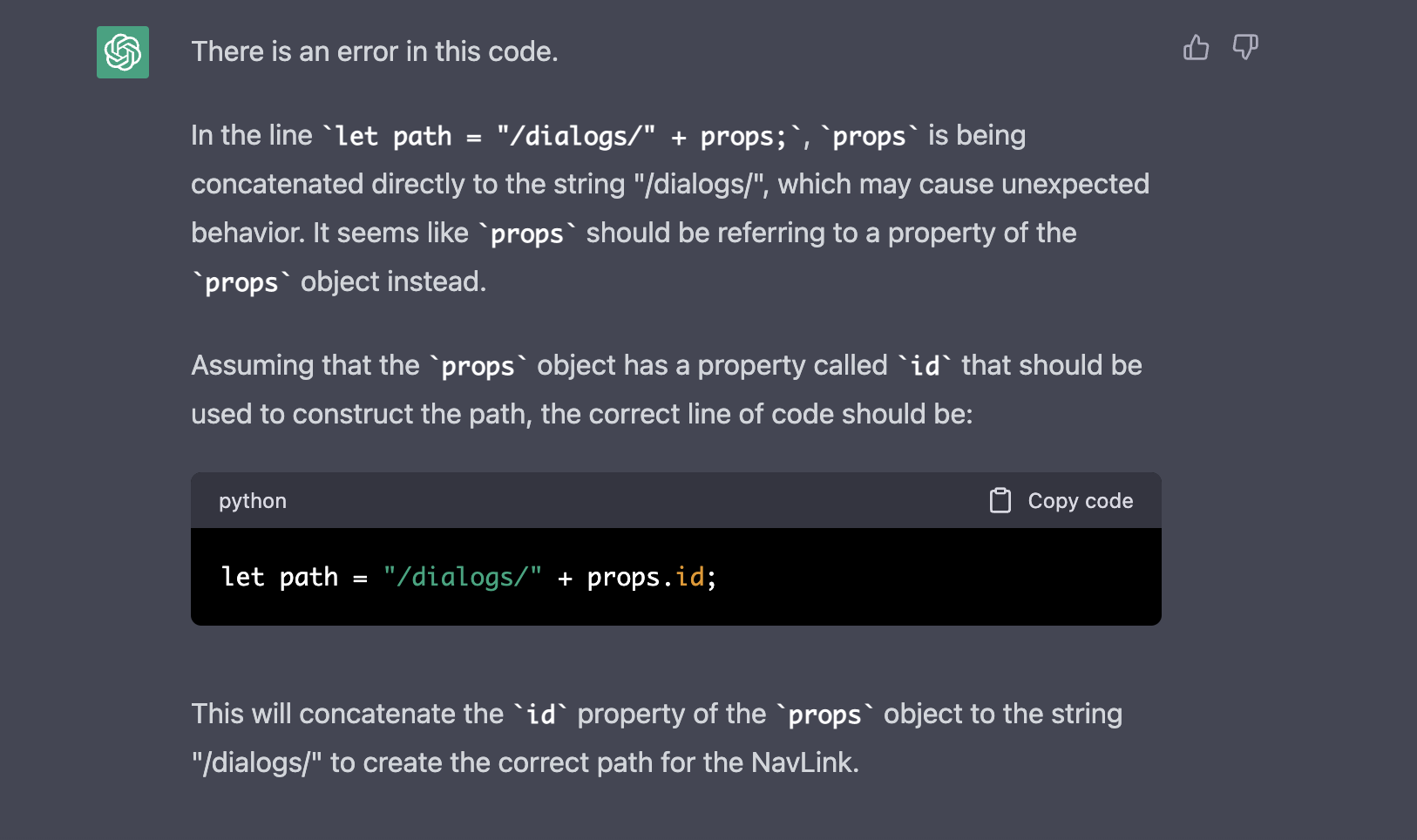Click the word "NavLink" in the last paragraph

click(801, 762)
